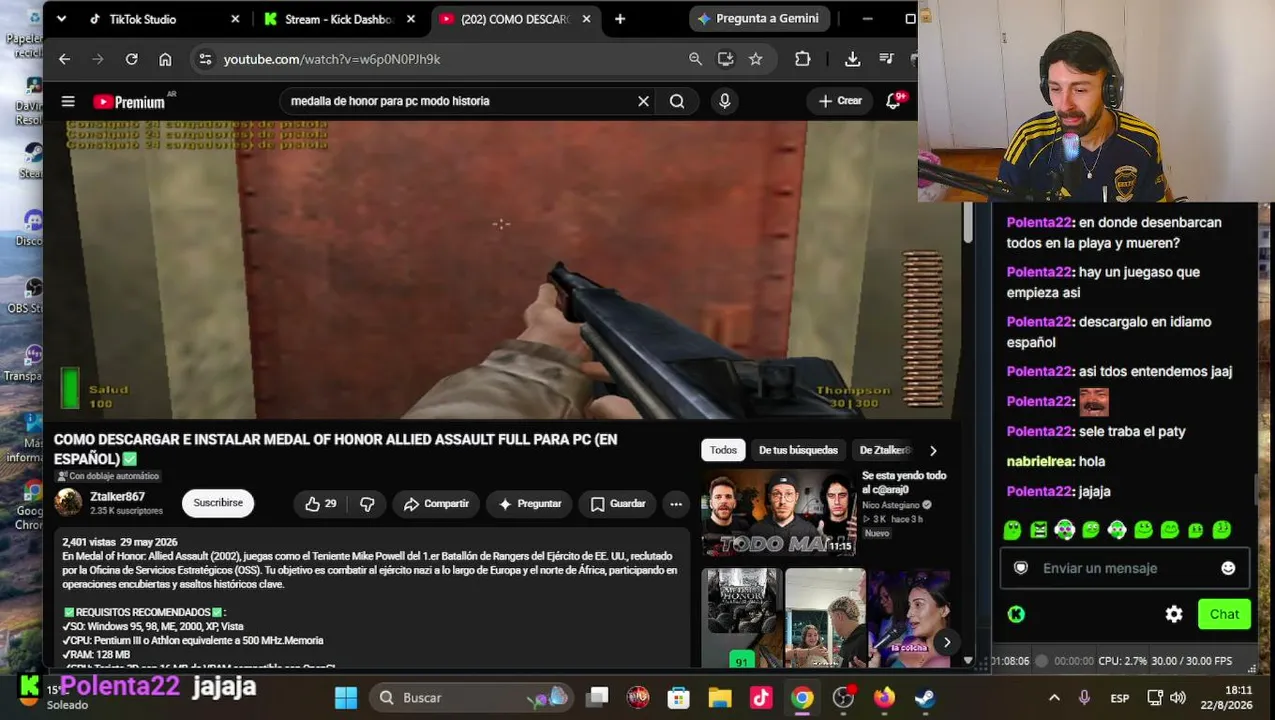1275x720 pixels.
Task: Open the Ztalker867 channel avatar
Action: pos(68,502)
